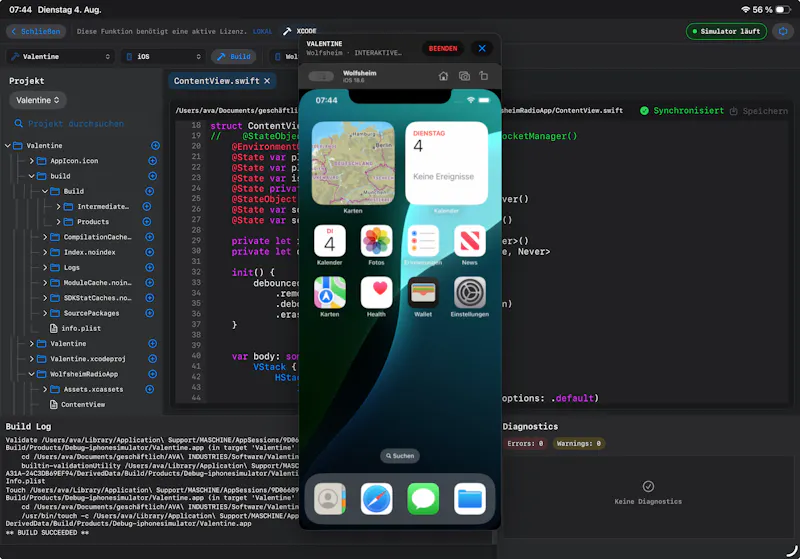Open Messages from the simulator dock
This screenshot has height=559, width=800.
[423, 498]
